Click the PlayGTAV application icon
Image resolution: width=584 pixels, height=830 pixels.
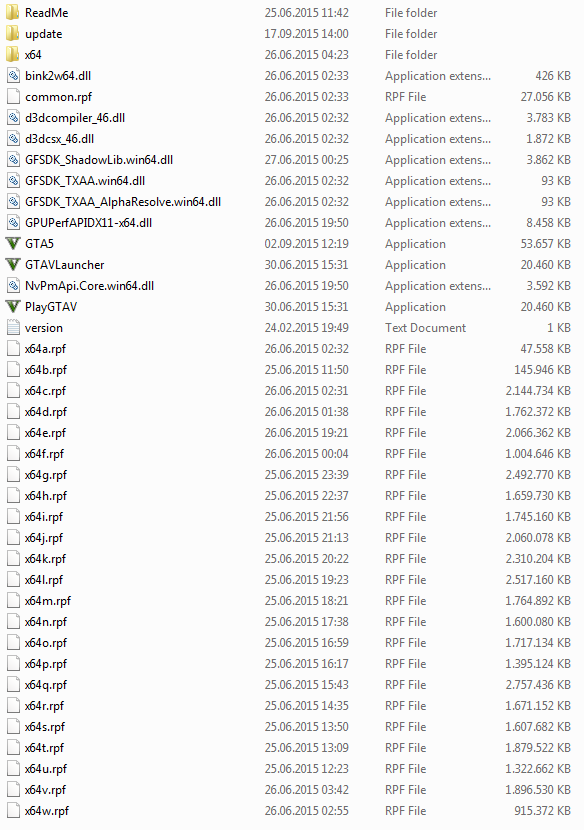pos(13,306)
